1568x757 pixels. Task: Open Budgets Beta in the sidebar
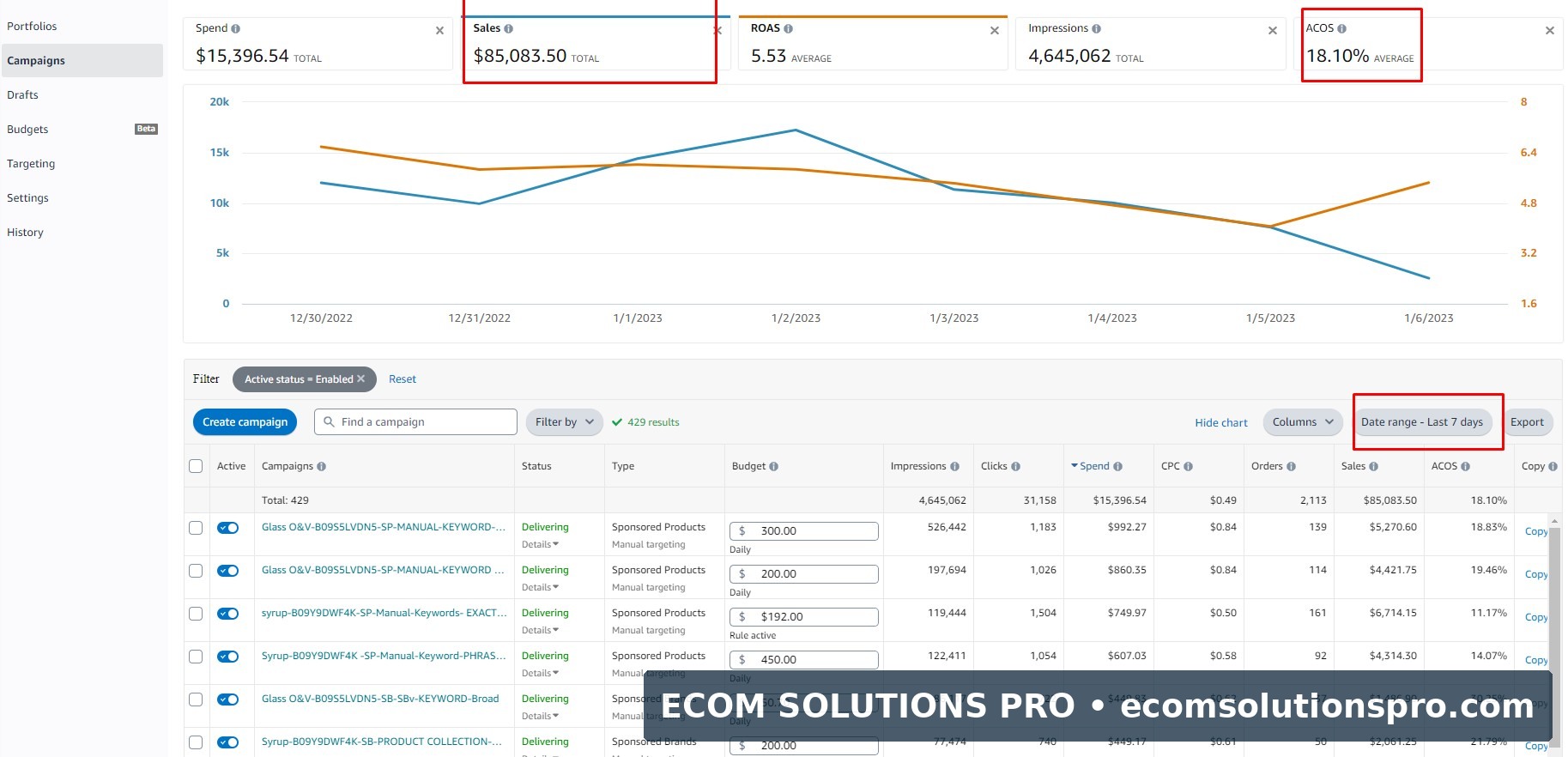tap(82, 129)
